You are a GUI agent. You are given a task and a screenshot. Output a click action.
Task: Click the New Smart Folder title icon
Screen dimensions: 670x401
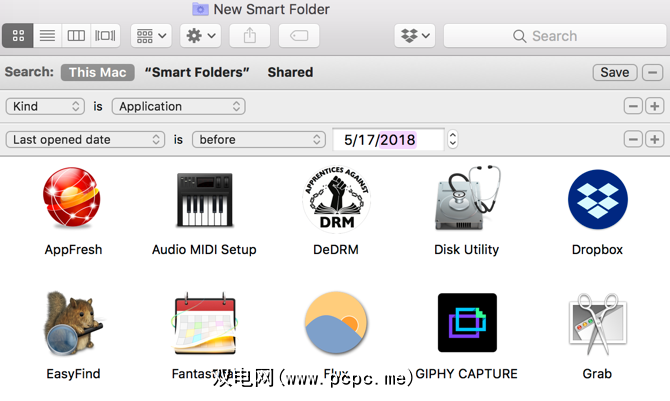(x=200, y=9)
